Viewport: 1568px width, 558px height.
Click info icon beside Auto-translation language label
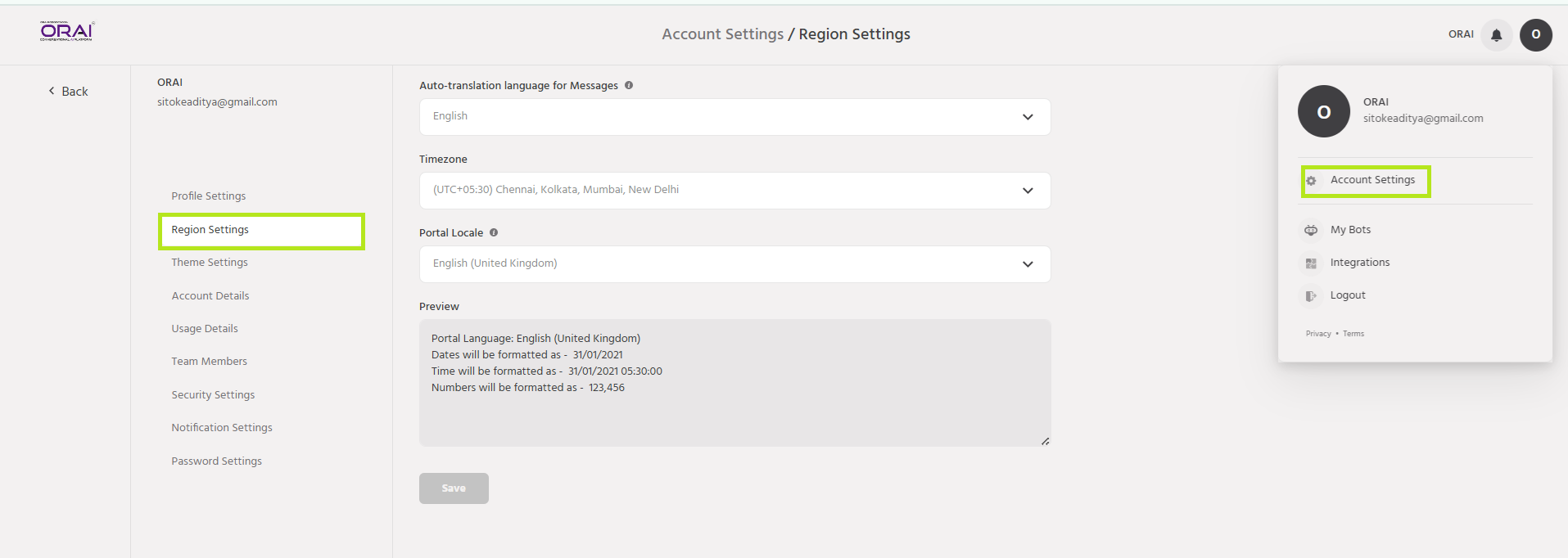629,85
